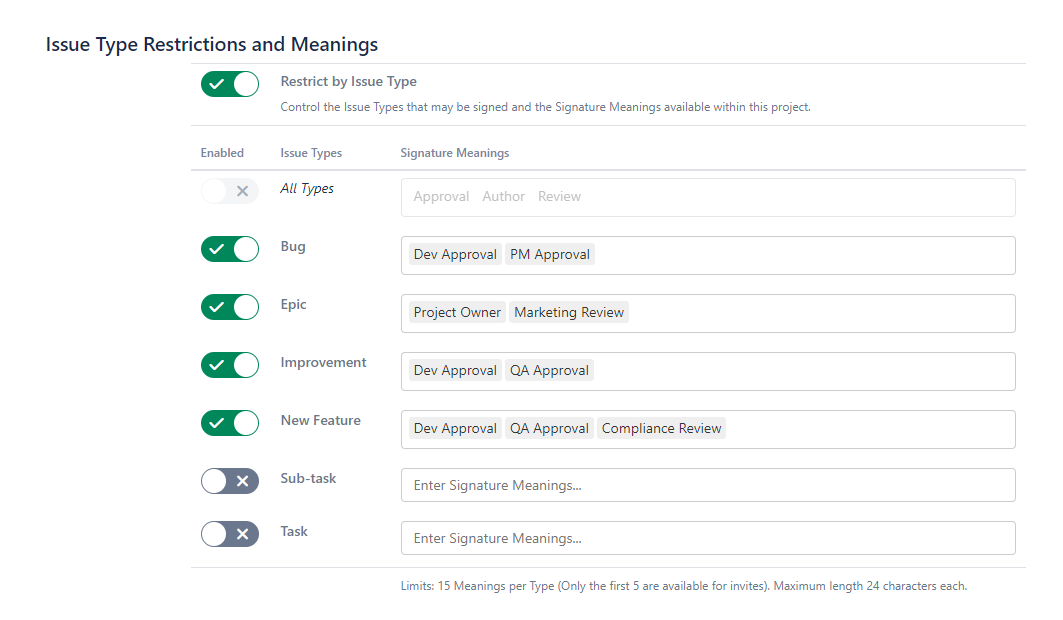Screen dimensions: 1063x620
Task: Click the Project Owner tag in Epic row
Action: click(x=457, y=313)
